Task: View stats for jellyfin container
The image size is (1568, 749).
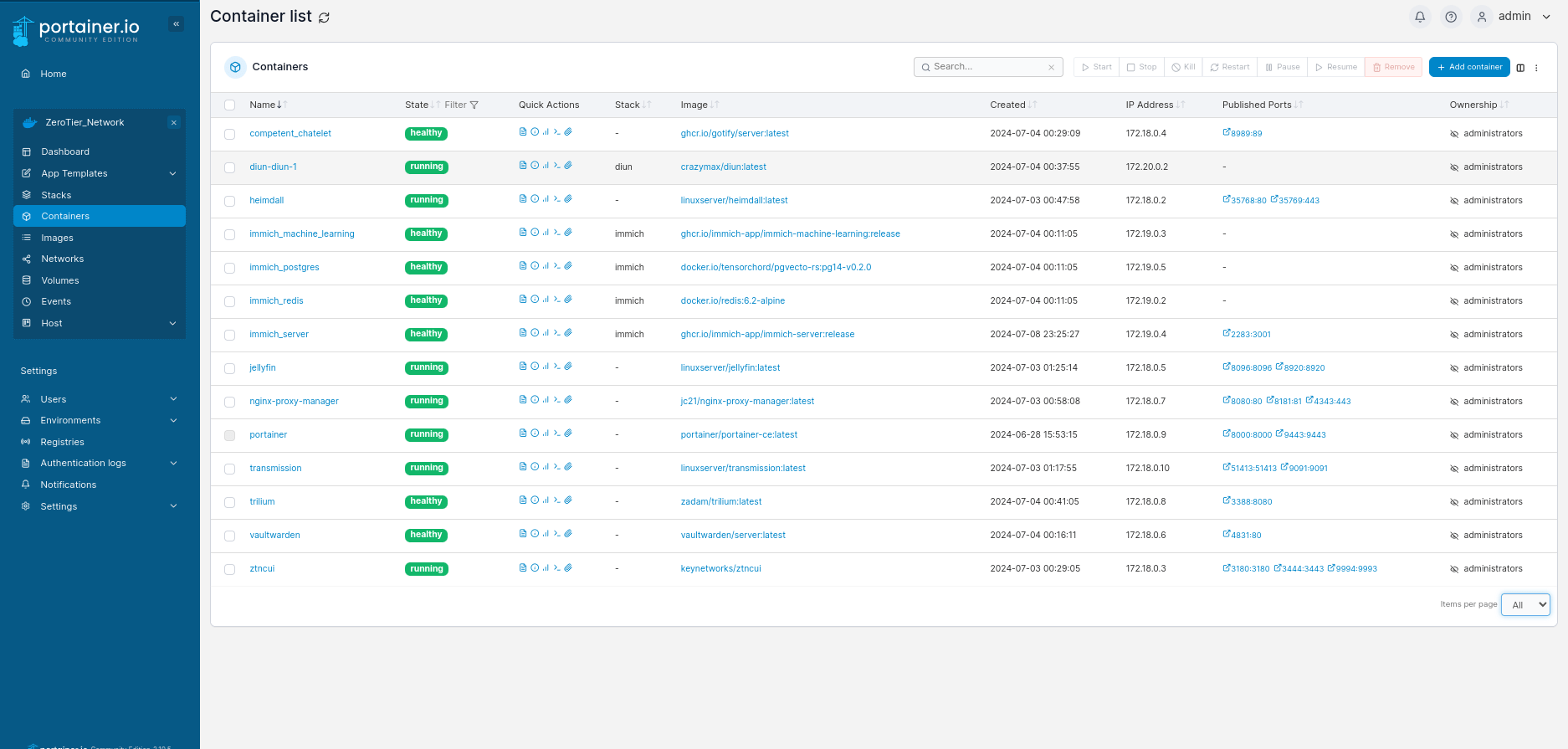Action: pyautogui.click(x=546, y=367)
